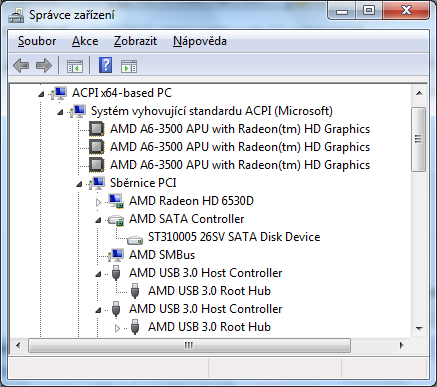The height and width of the screenshot is (387, 437).
Task: Click the show/hide console tree icon
Action: [x=75, y=66]
